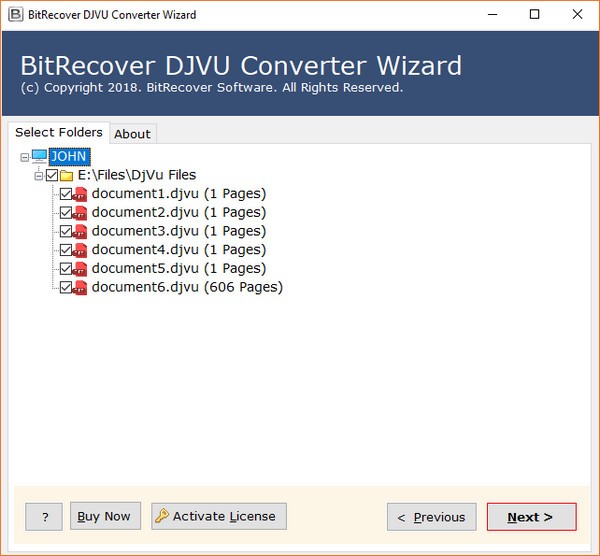
Task: Select document3.djvu (1 Pages) row text
Action: click(x=179, y=232)
